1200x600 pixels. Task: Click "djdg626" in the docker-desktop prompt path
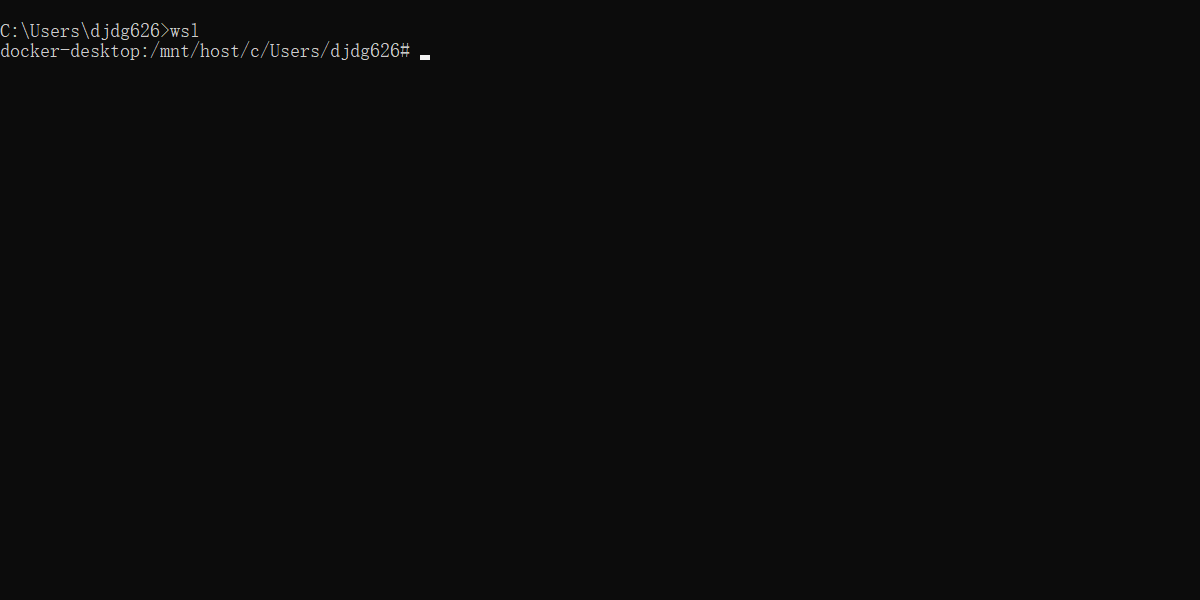(x=365, y=50)
